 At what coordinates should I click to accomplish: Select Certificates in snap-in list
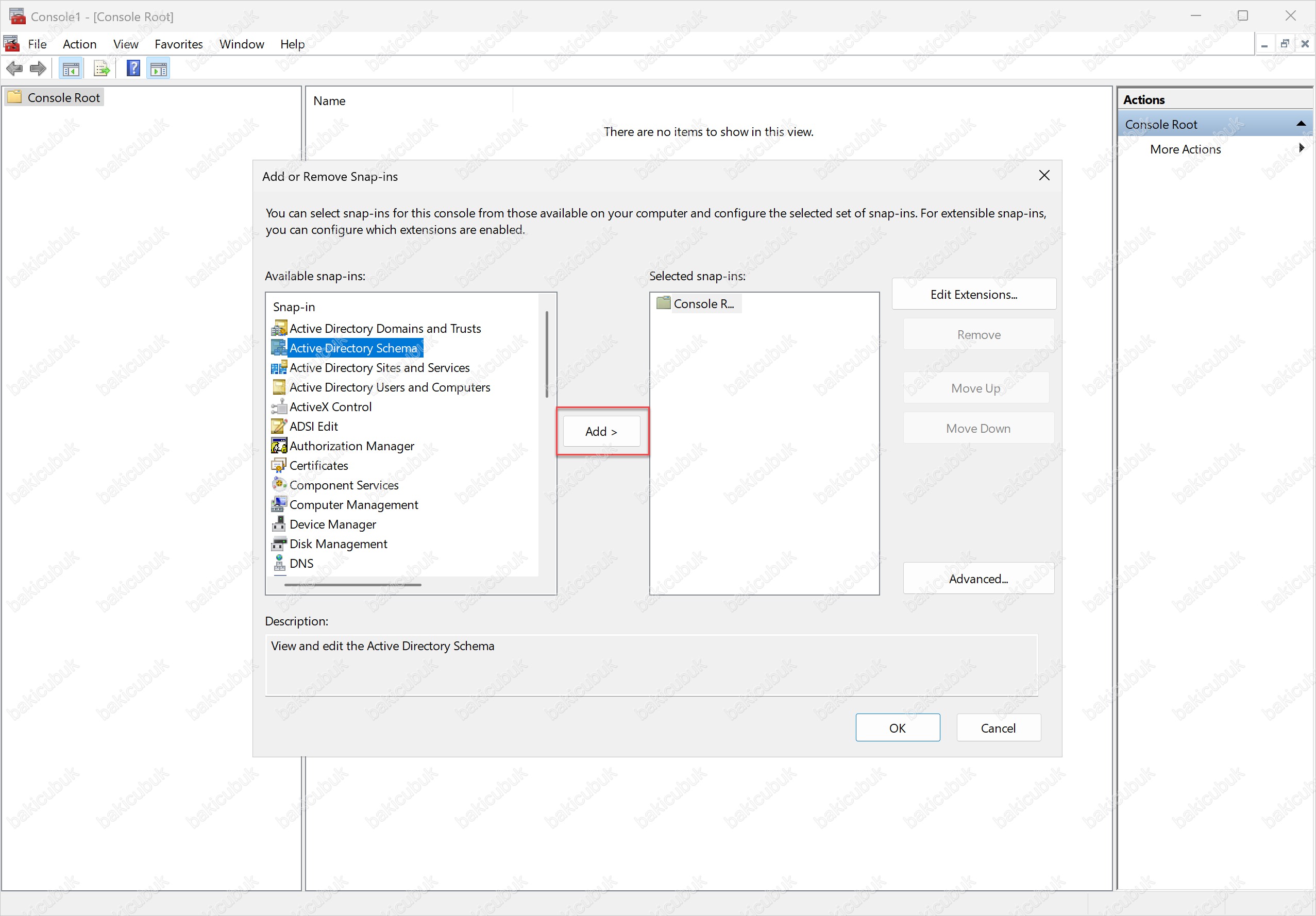(x=318, y=465)
